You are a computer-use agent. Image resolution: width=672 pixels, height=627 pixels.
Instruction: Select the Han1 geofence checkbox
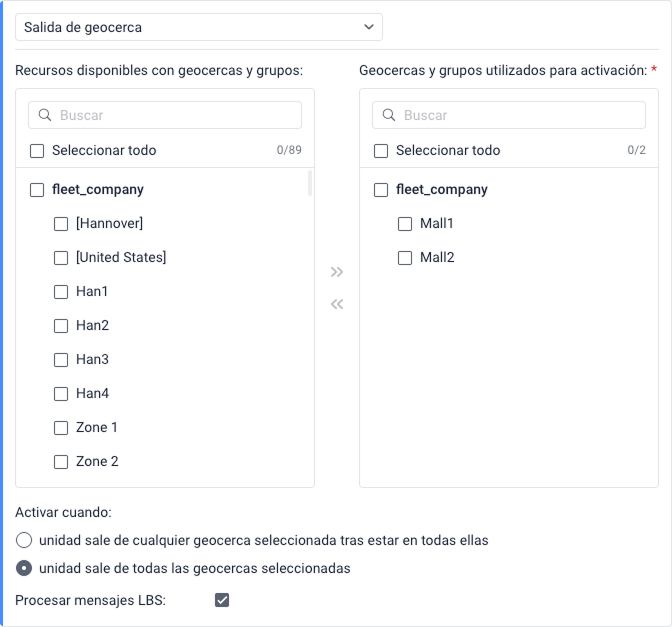(x=61, y=292)
